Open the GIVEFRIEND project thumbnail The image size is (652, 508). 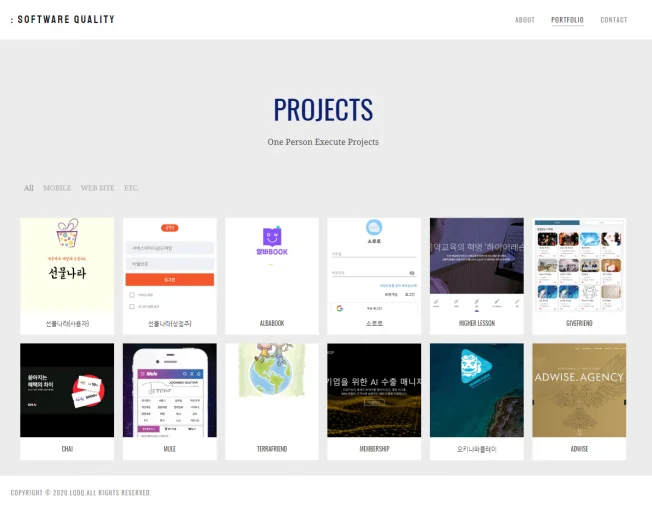(x=579, y=265)
